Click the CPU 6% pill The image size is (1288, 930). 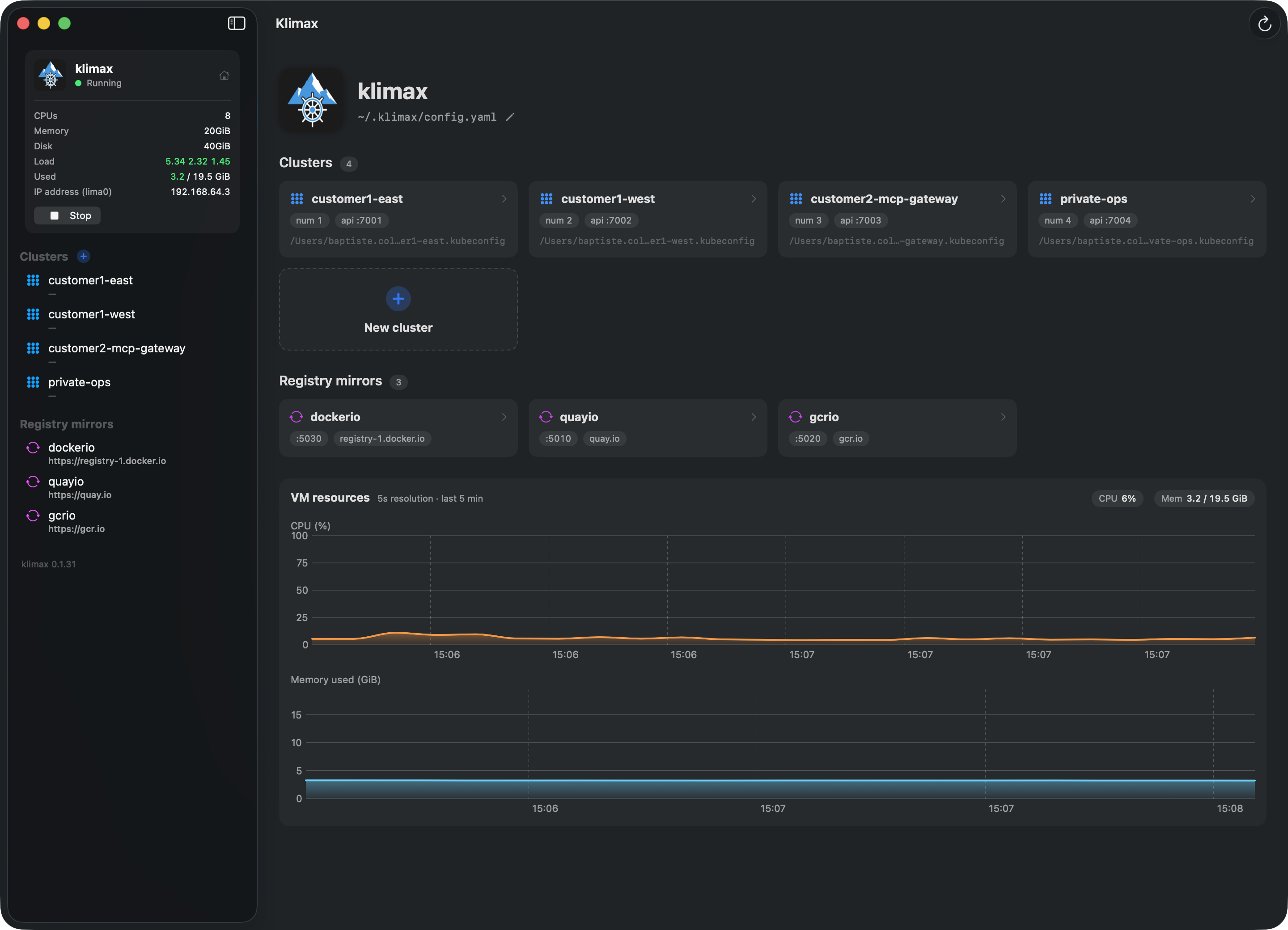point(1117,499)
